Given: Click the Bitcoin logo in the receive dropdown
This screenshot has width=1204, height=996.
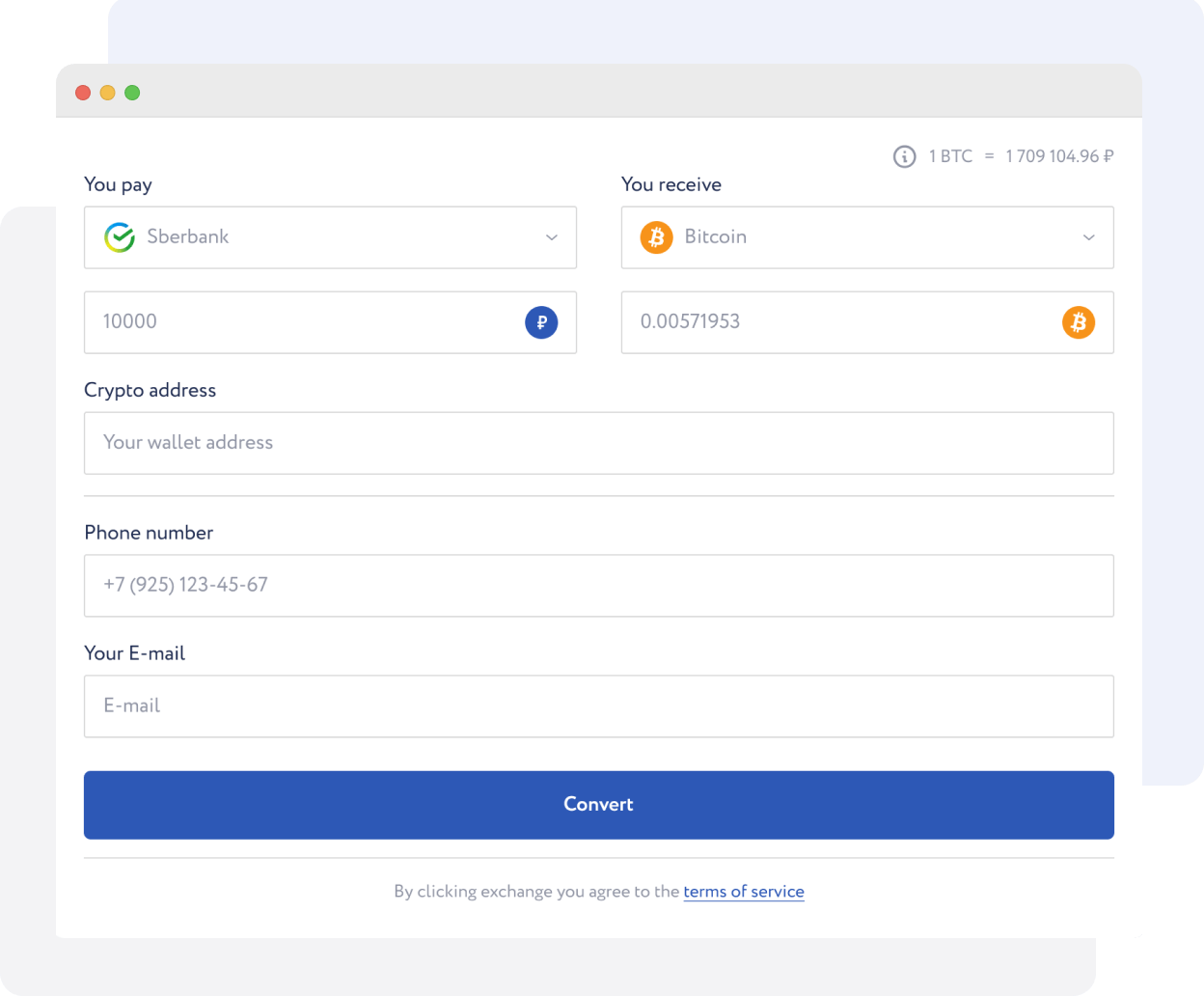Looking at the screenshot, I should click(657, 237).
